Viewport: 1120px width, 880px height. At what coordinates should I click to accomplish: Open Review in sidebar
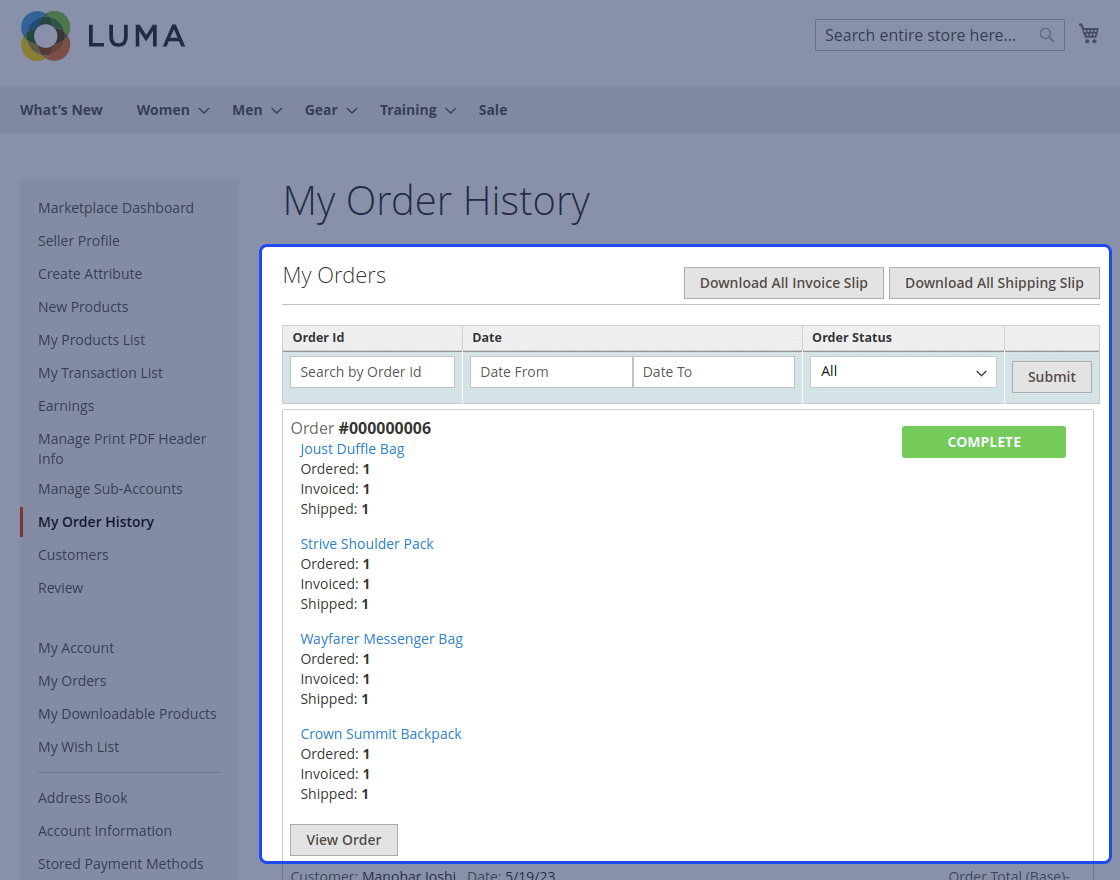(x=60, y=588)
